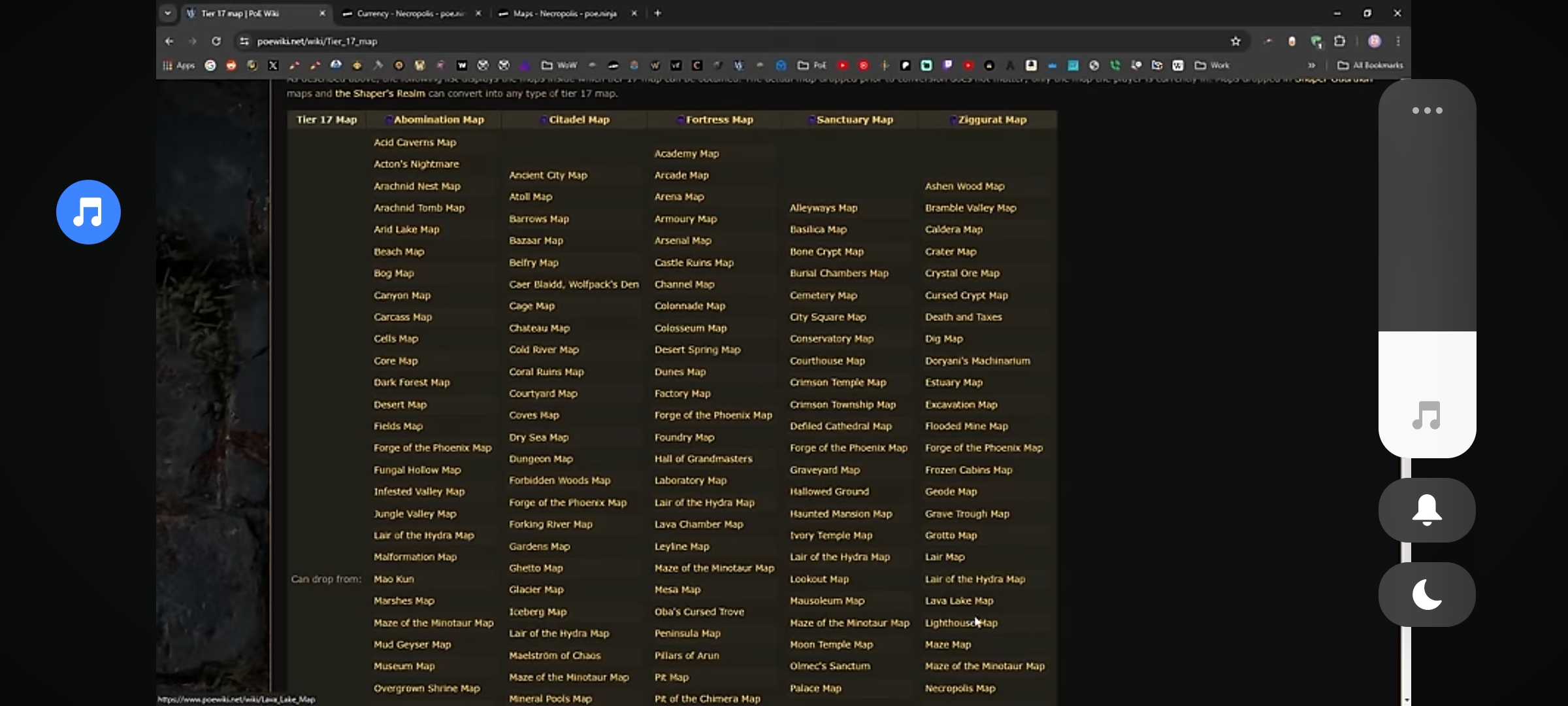This screenshot has width=1568, height=706.
Task: Open the Lava Lake Map link
Action: coord(958,601)
